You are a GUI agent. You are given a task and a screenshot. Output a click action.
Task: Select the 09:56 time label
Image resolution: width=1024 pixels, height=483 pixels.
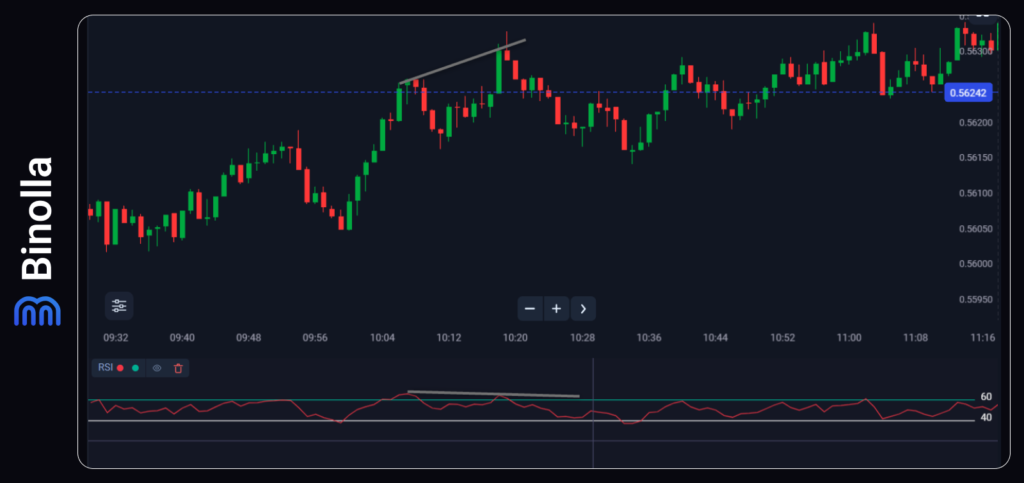(x=315, y=338)
